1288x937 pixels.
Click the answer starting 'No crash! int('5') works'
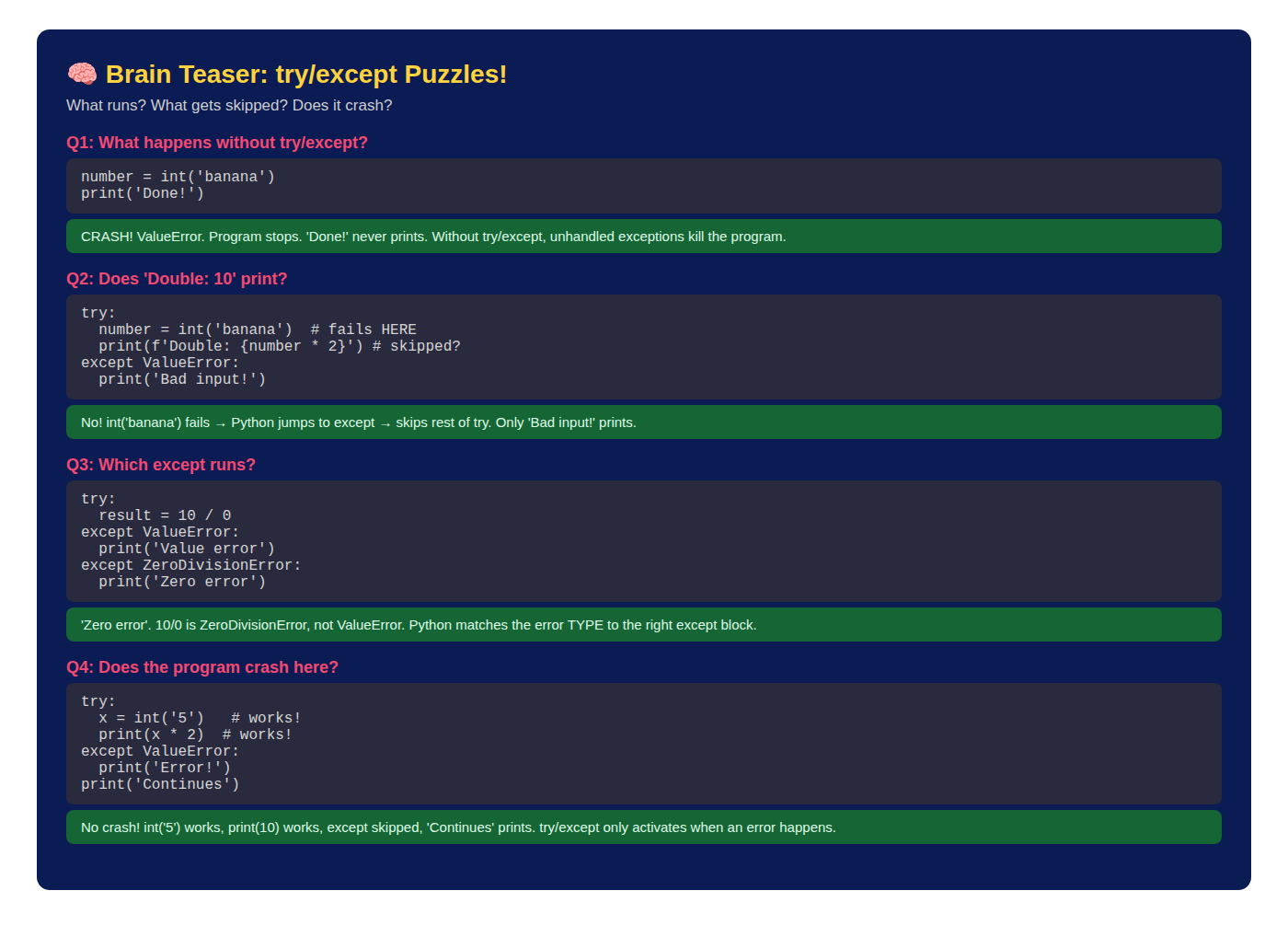[x=644, y=827]
